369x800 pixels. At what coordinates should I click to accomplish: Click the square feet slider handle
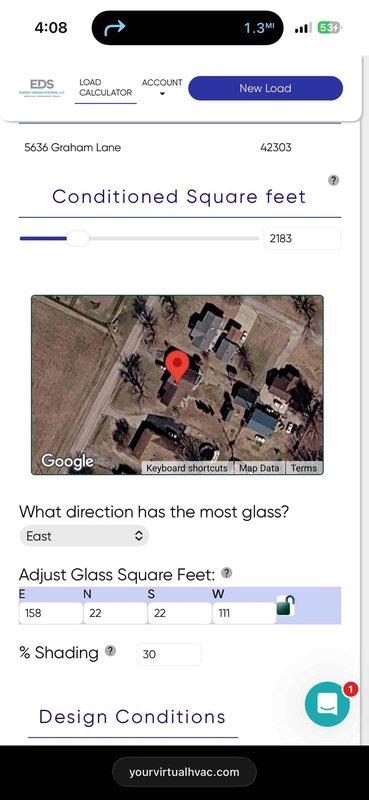coord(78,238)
